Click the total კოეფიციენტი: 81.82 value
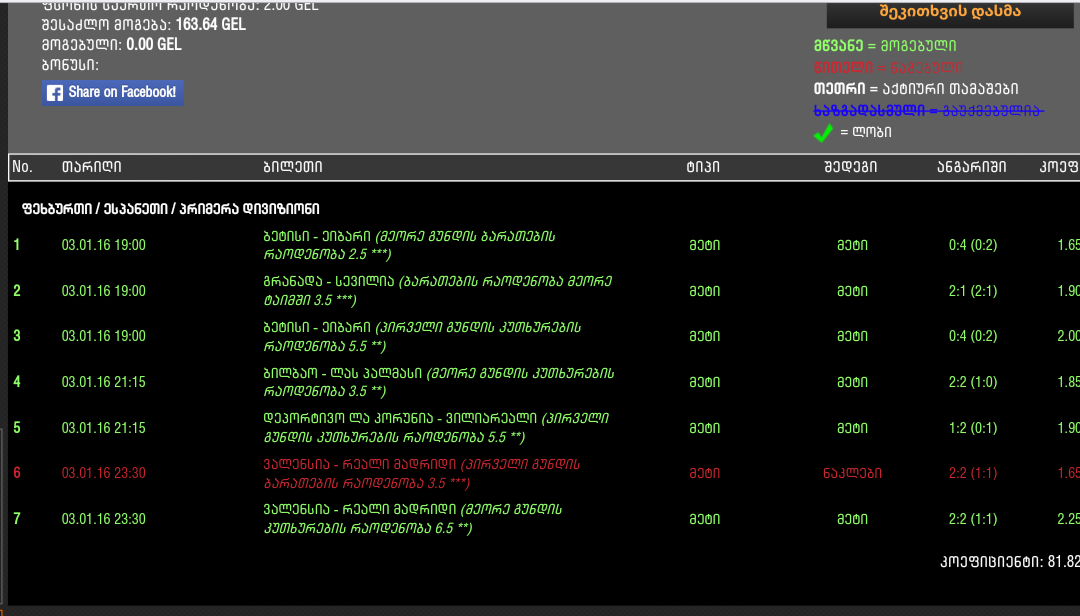Image resolution: width=1080 pixels, height=616 pixels. (1010, 562)
